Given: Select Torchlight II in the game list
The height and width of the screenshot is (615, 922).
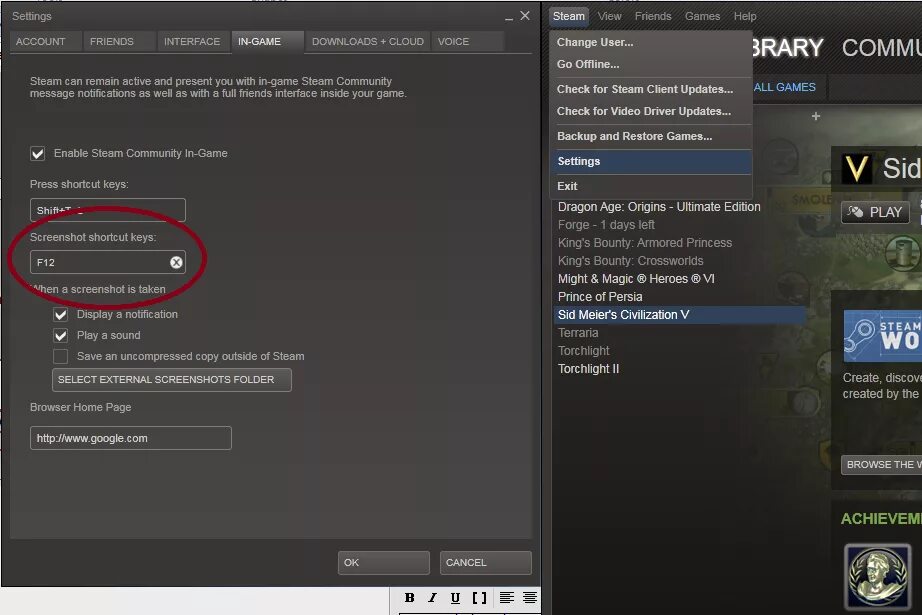Looking at the screenshot, I should (588, 369).
